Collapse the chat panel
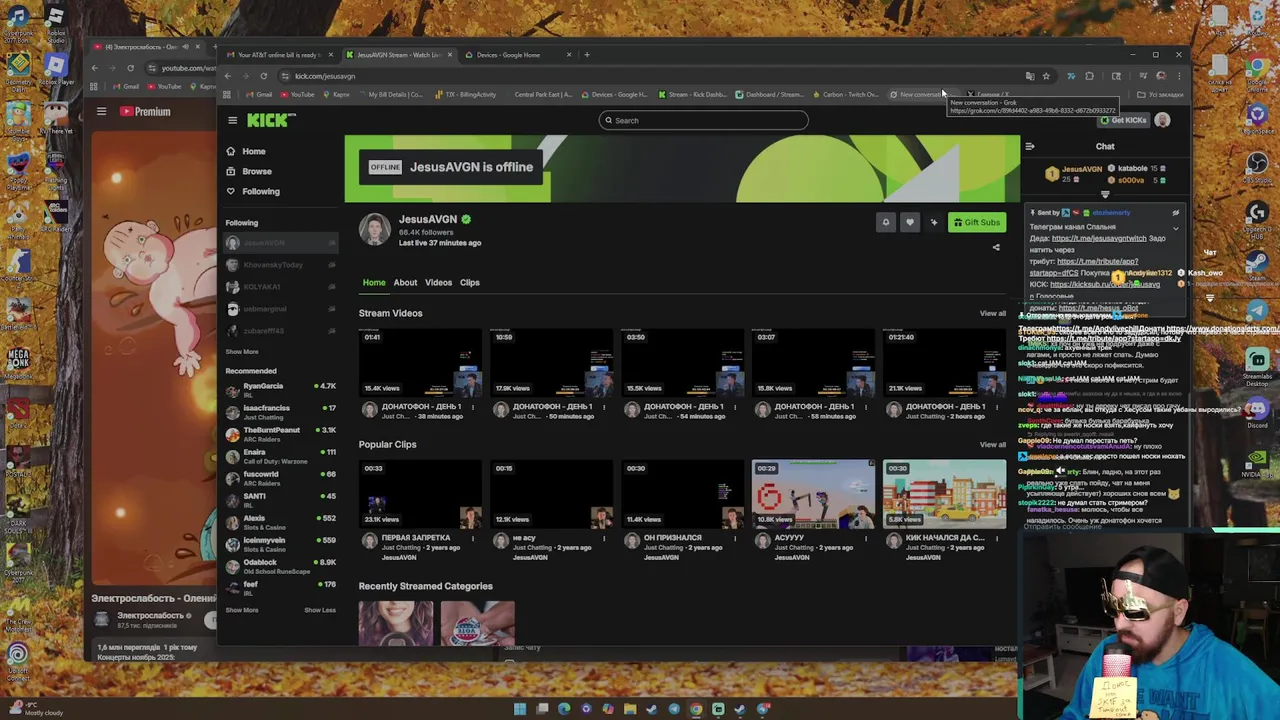 click(x=1030, y=147)
